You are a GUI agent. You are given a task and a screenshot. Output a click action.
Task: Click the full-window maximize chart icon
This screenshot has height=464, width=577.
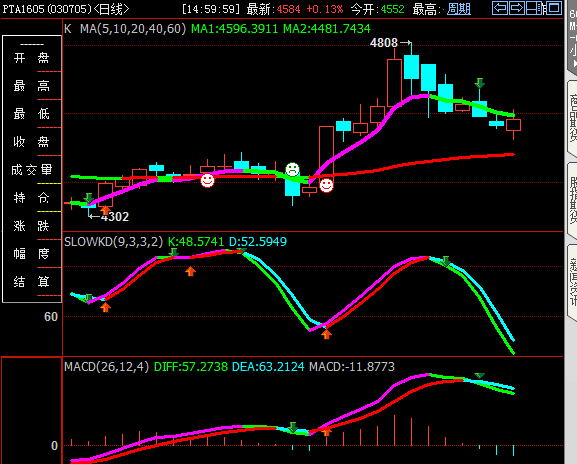(x=553, y=8)
